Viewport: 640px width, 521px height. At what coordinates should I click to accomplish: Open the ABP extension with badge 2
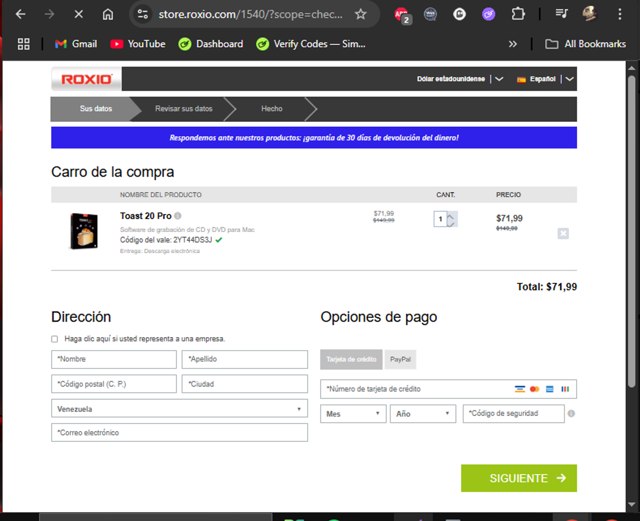(402, 15)
